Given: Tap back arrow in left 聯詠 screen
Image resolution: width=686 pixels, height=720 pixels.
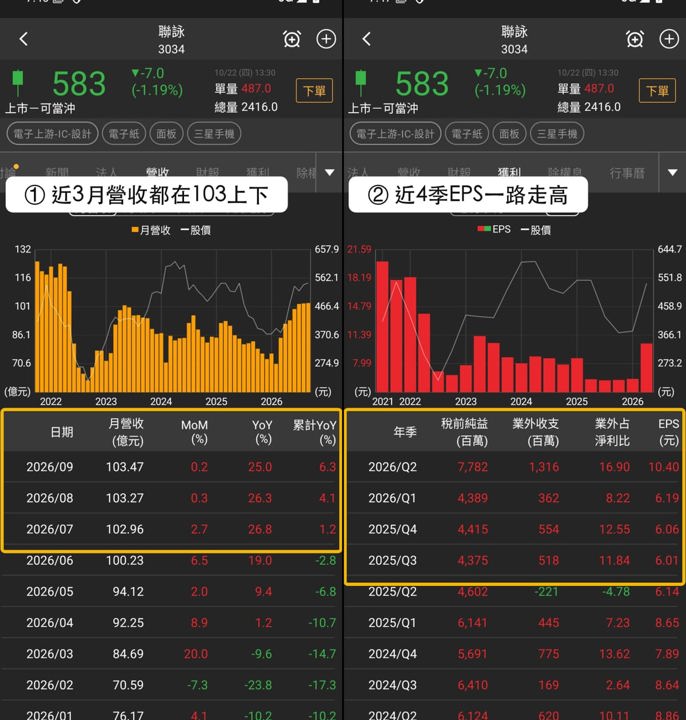Looking at the screenshot, I should click(24, 39).
